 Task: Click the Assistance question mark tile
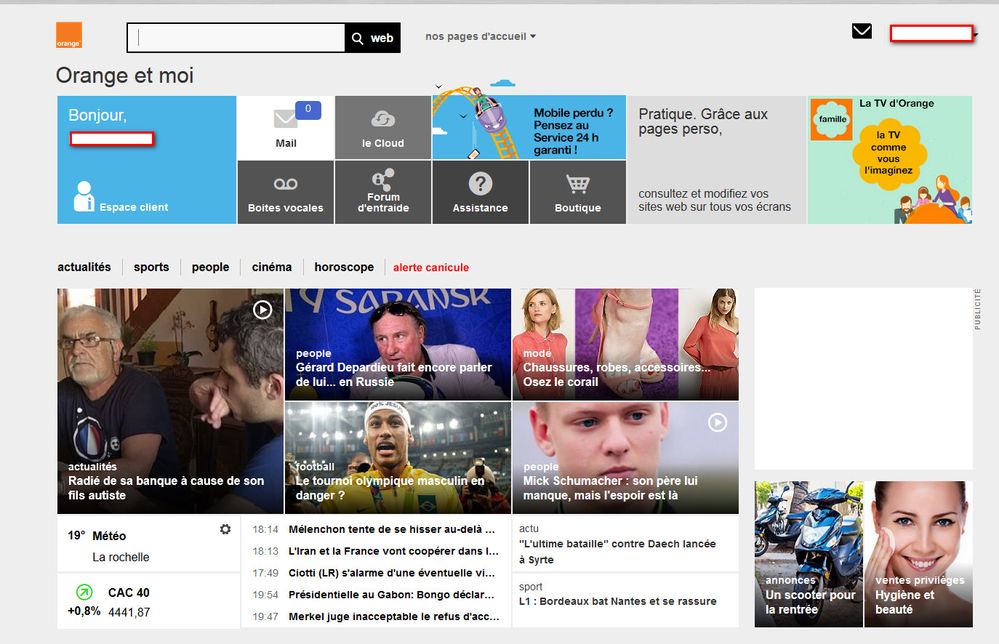point(480,192)
